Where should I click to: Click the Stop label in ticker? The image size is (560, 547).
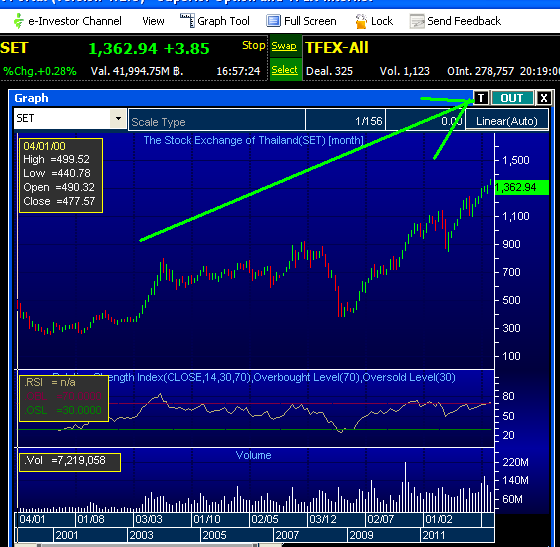pos(254,45)
